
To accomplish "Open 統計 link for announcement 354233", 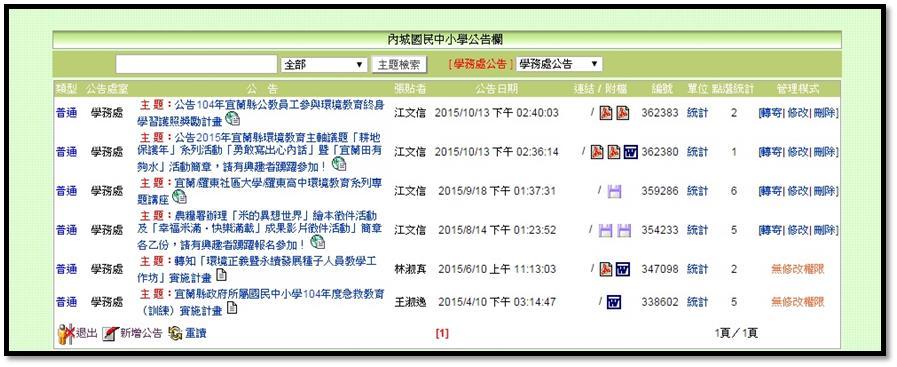I will pyautogui.click(x=697, y=230).
